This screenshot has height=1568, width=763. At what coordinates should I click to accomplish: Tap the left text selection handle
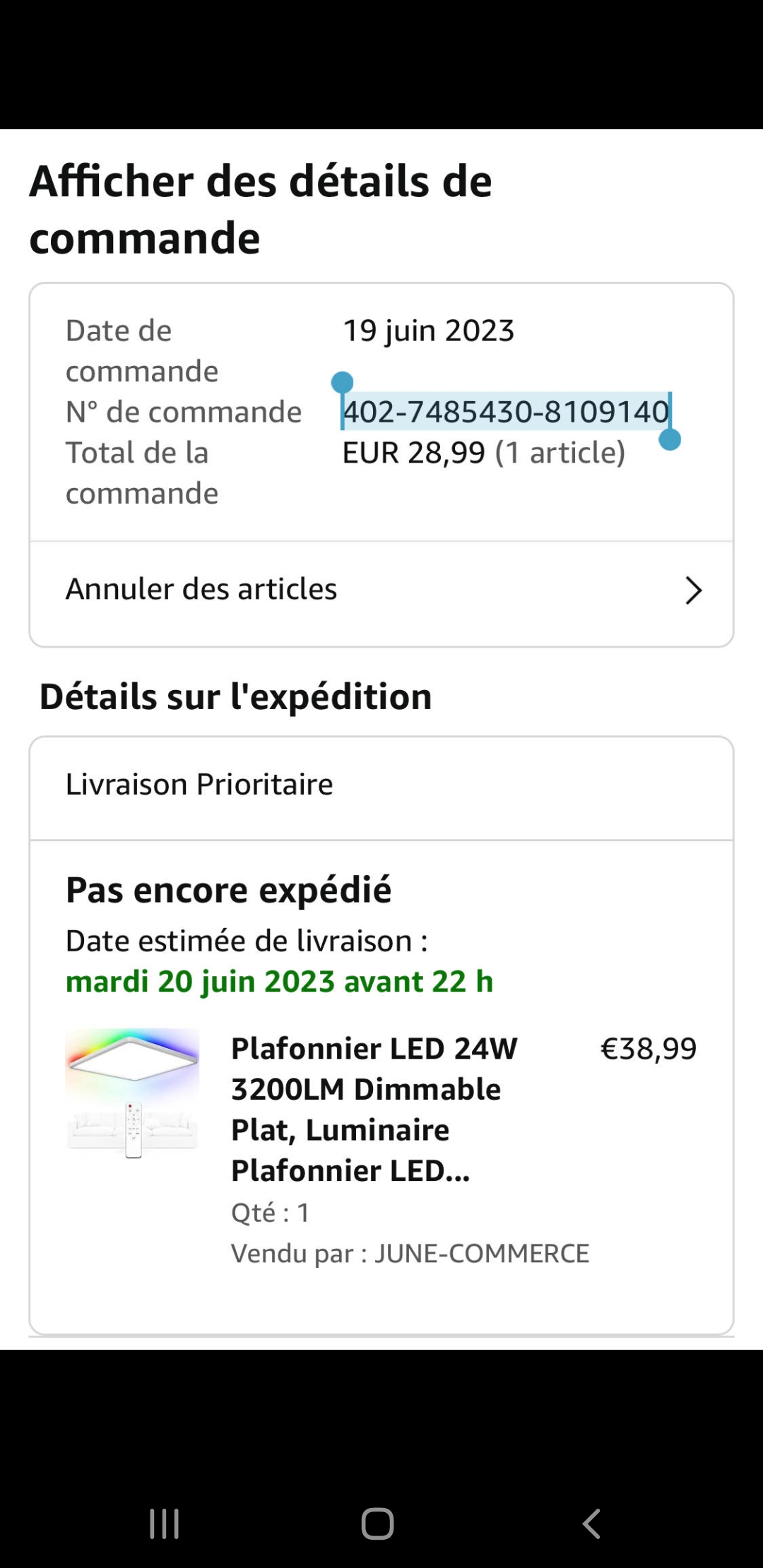click(342, 383)
